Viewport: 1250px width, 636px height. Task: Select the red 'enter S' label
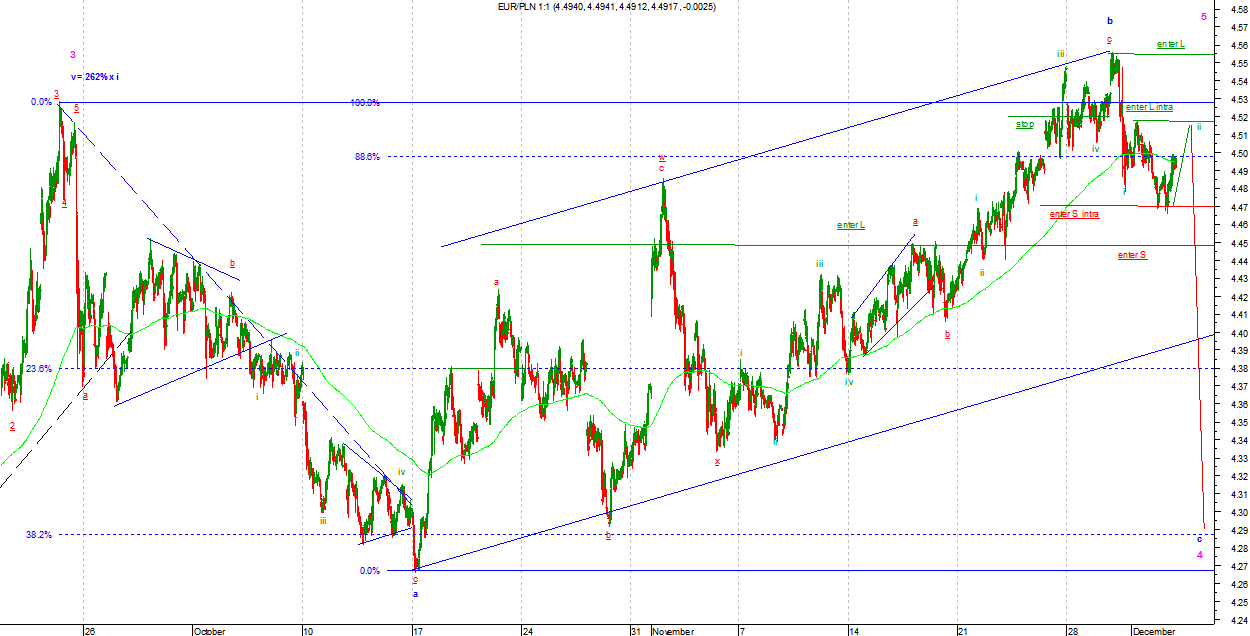[1132, 255]
